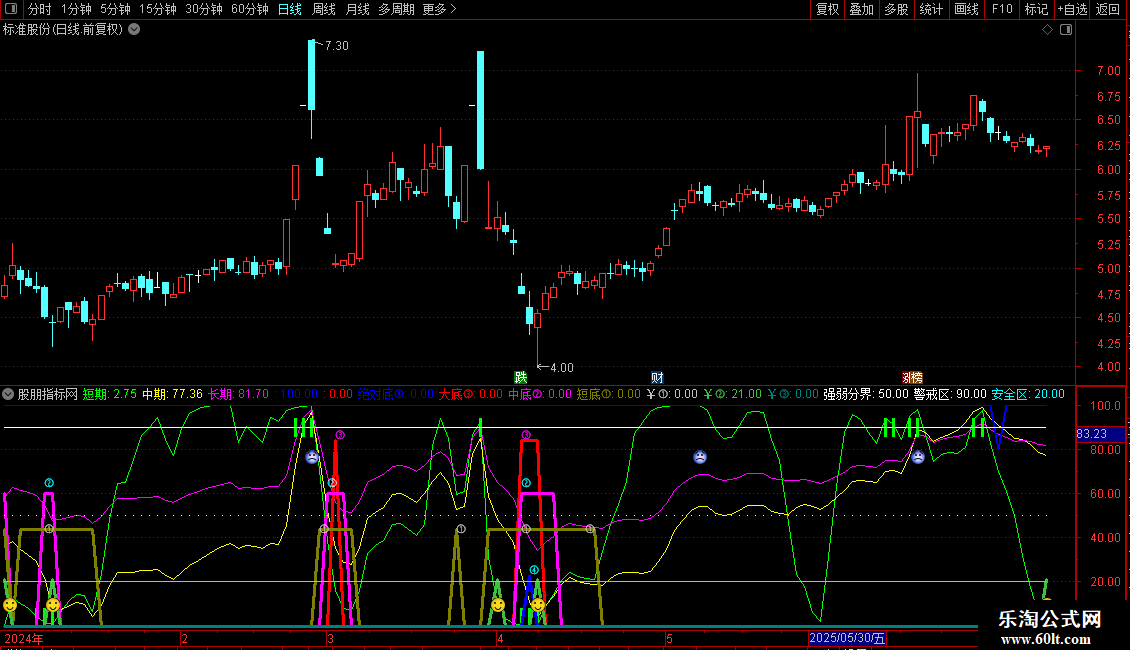The width and height of the screenshot is (1130, 650).
Task: Toggle 多股 multi-stock view
Action: [896, 9]
